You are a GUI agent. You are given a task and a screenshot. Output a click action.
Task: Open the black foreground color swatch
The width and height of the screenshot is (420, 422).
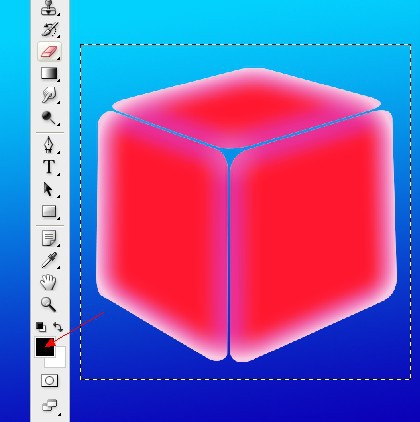click(x=45, y=347)
